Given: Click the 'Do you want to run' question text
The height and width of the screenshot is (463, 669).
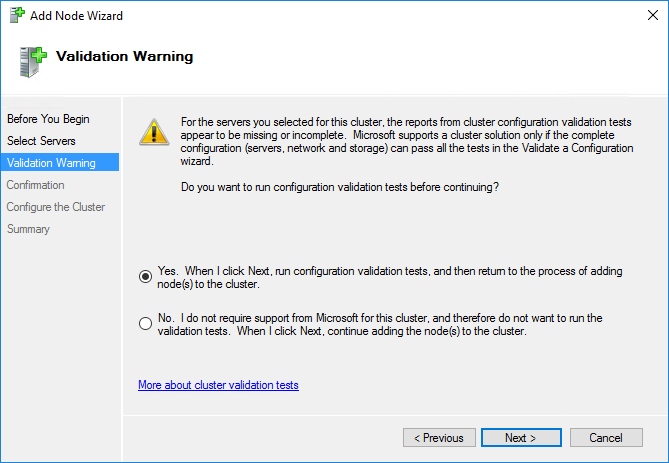Looking at the screenshot, I should pyautogui.click(x=340, y=187).
